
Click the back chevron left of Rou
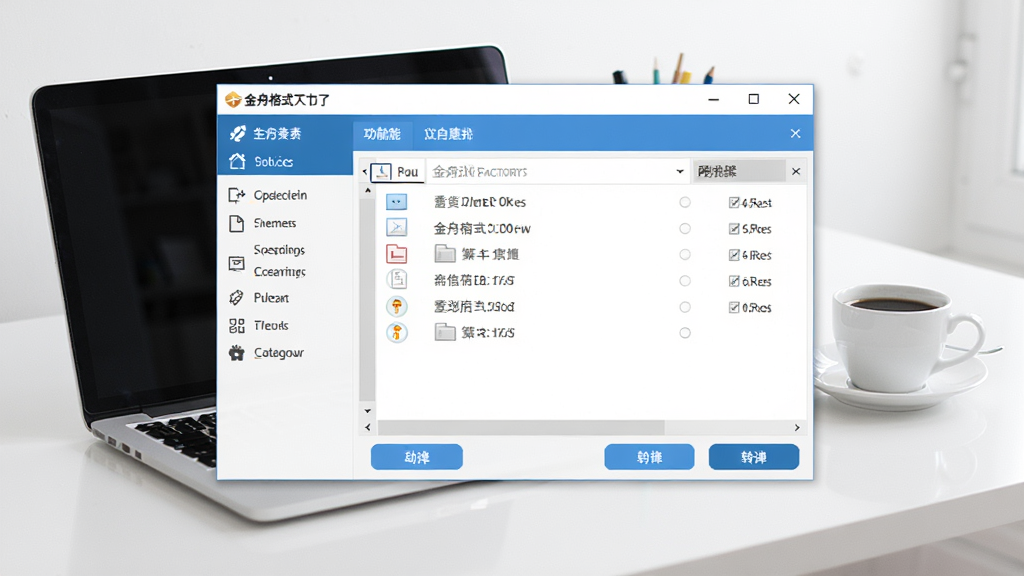[364, 172]
